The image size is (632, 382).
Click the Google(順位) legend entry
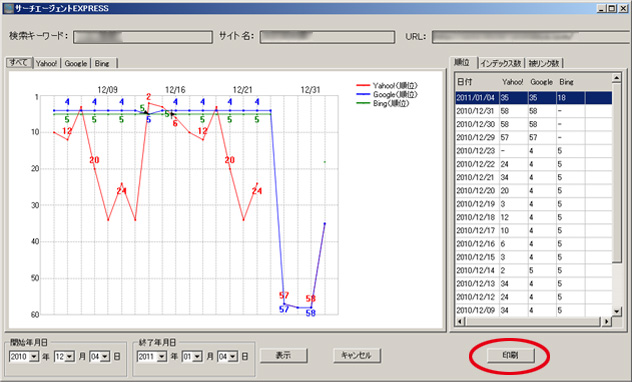[387, 94]
